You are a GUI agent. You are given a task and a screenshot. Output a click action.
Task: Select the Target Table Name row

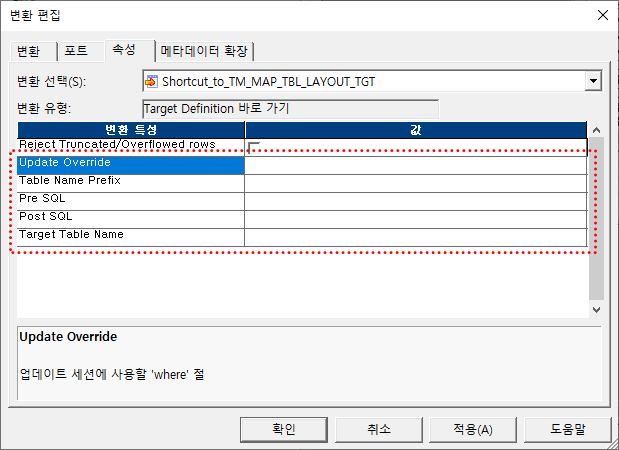click(x=302, y=238)
